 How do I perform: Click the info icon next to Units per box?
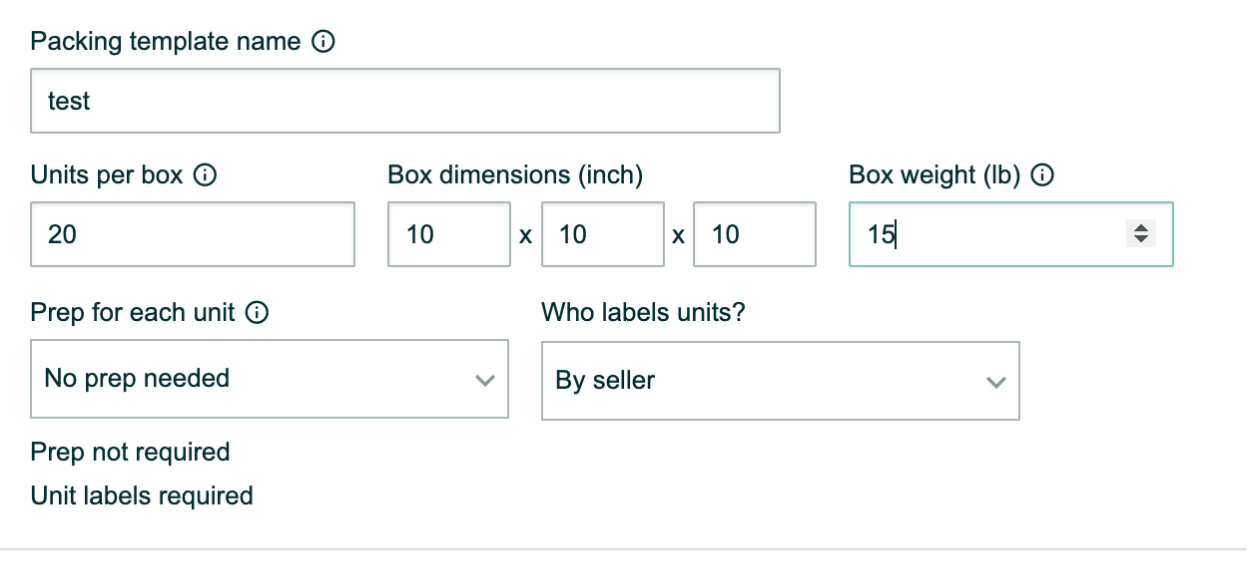tap(205, 176)
